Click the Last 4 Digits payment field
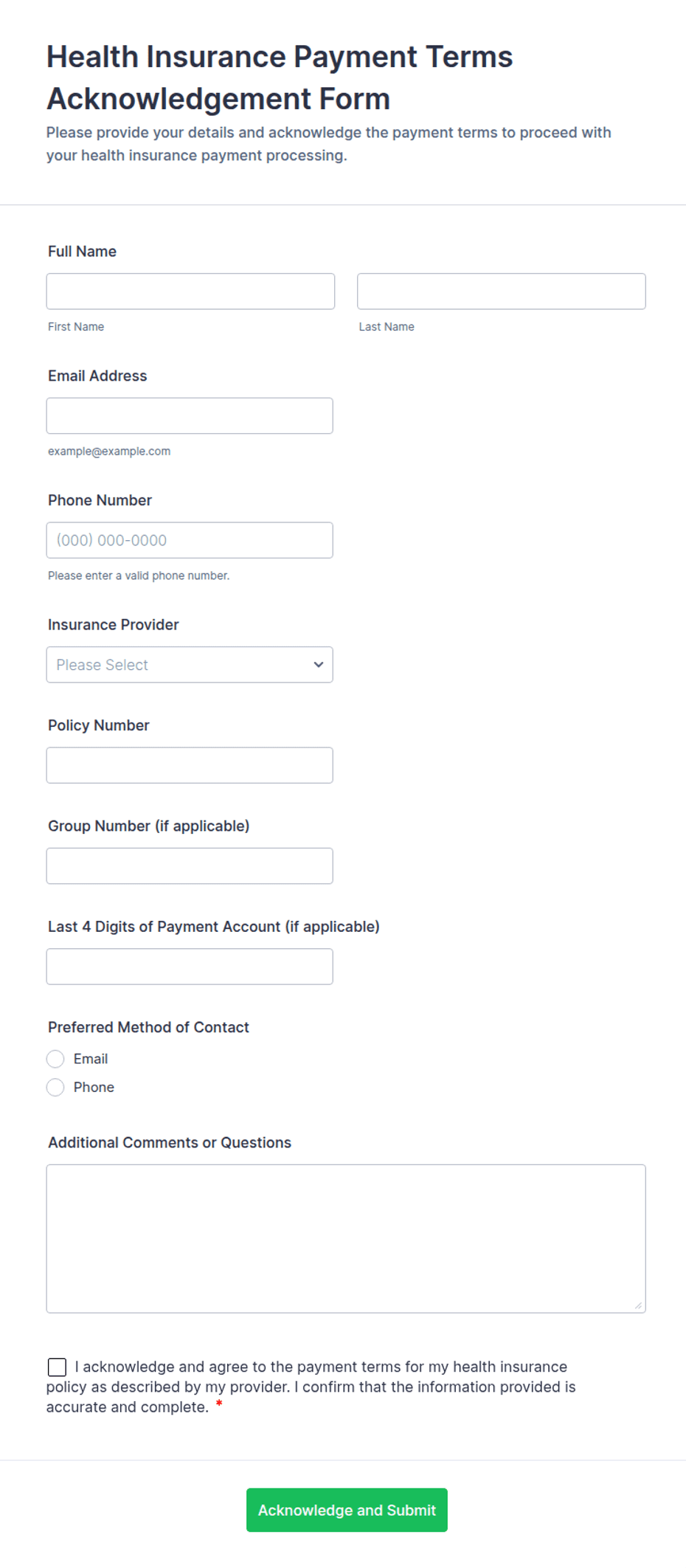Image resolution: width=686 pixels, height=1568 pixels. 190,967
